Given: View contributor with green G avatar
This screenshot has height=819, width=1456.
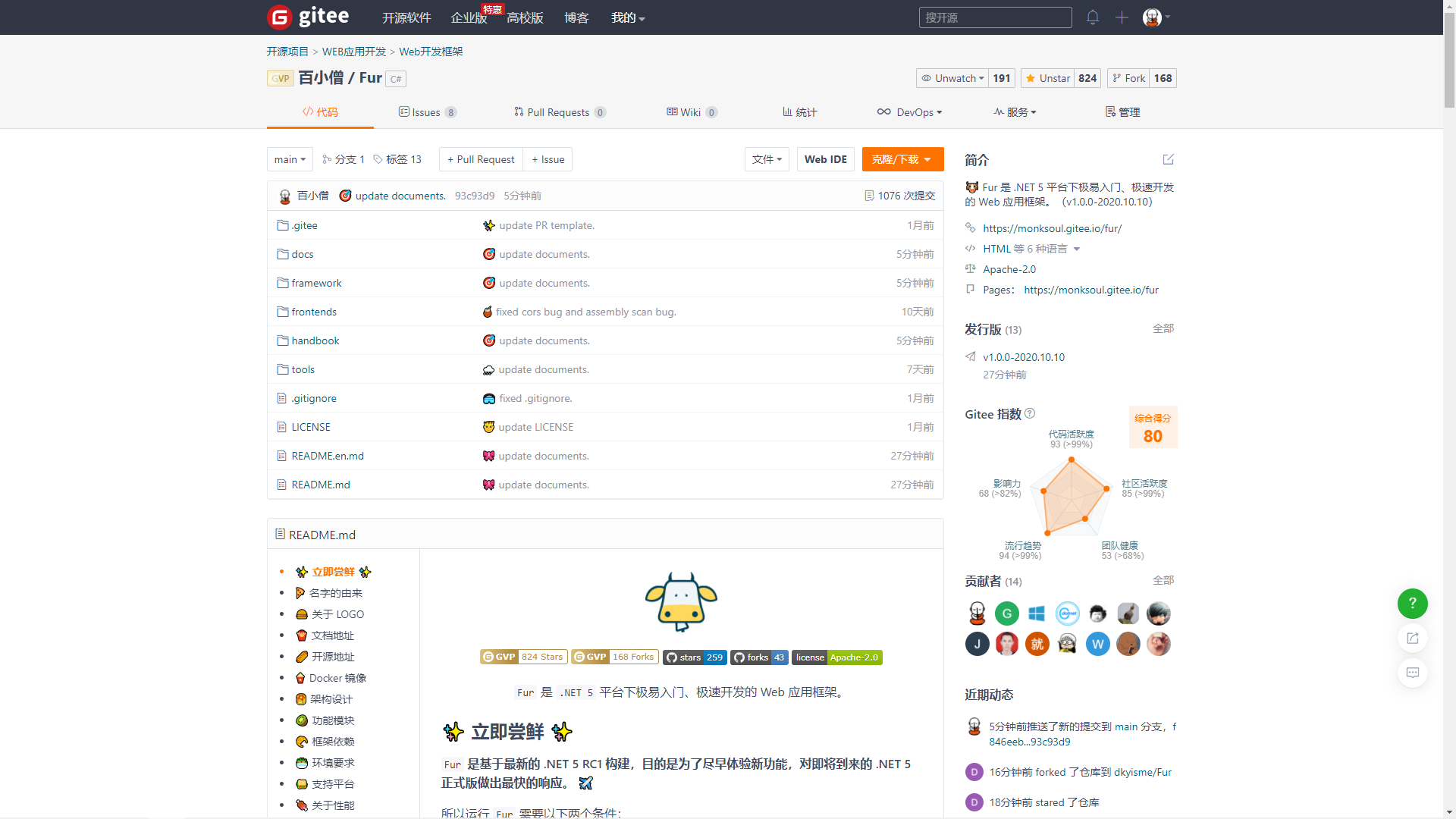Looking at the screenshot, I should pos(1006,613).
